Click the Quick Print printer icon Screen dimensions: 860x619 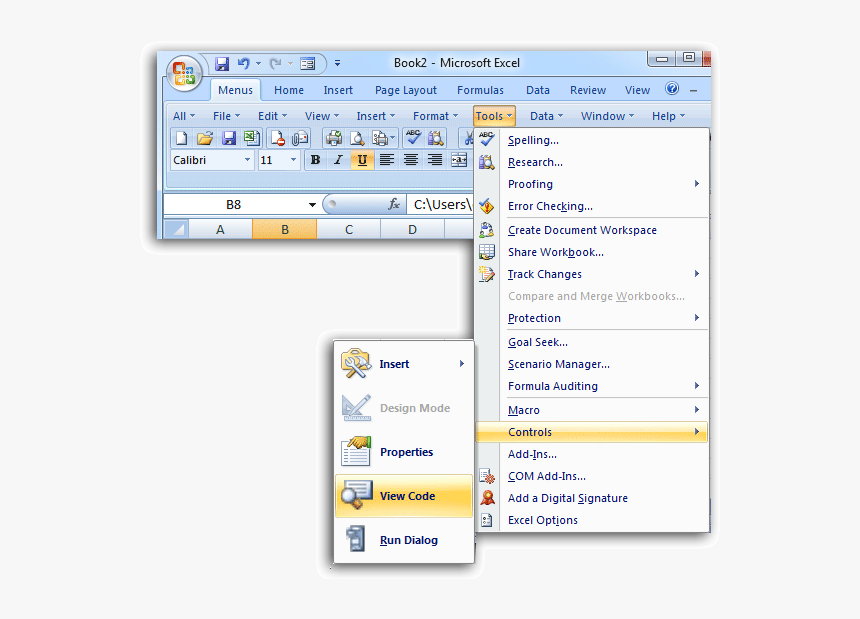(x=333, y=138)
